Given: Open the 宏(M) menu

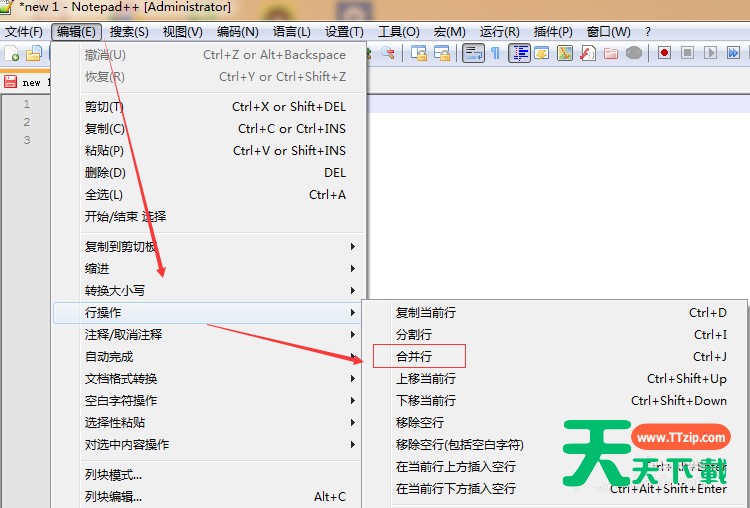Looking at the screenshot, I should (x=449, y=32).
